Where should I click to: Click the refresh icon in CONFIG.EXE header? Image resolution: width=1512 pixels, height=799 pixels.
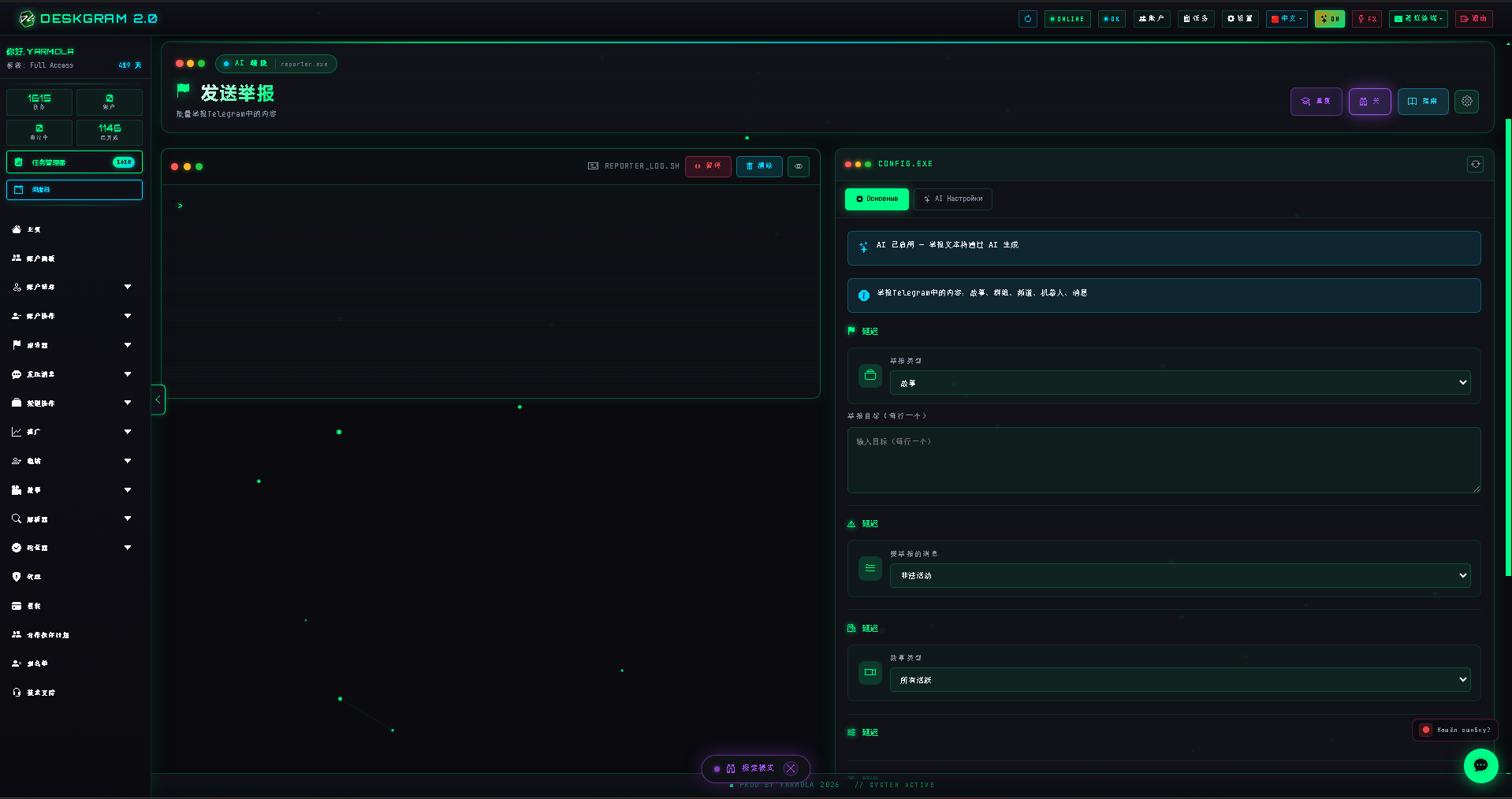click(x=1476, y=164)
